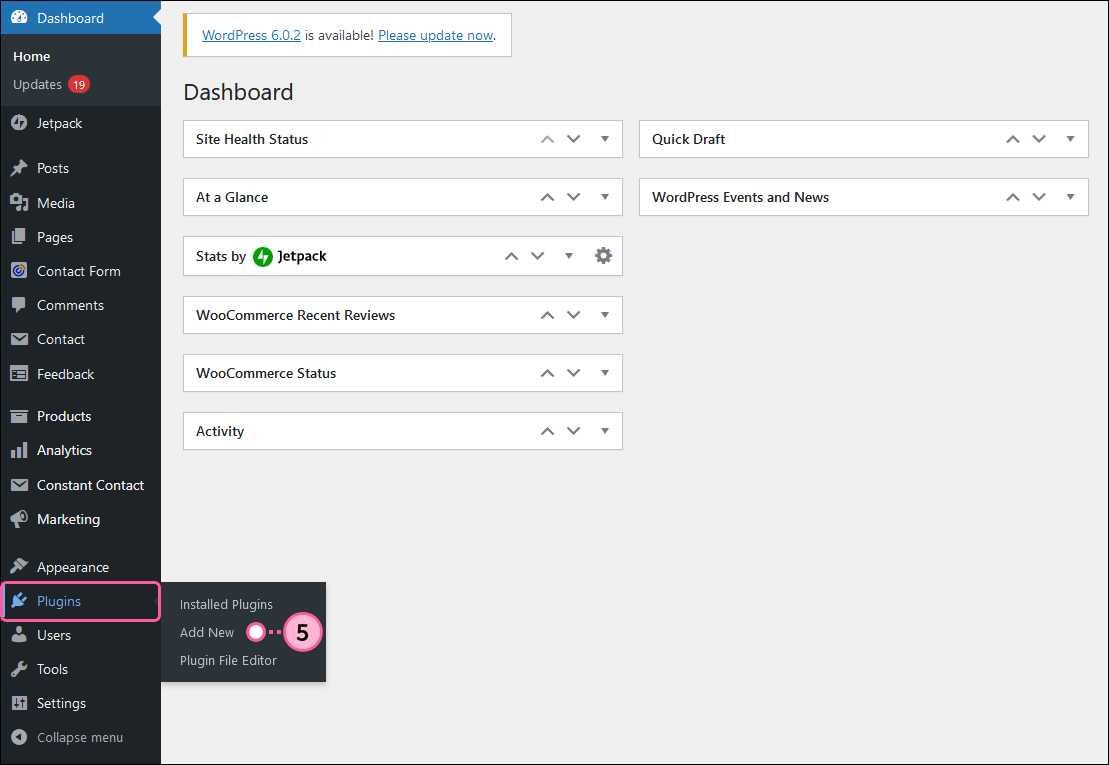Screen dimensions: 1109x765
Task: Click the WooCommerce Recent Reviews title
Action: pyautogui.click(x=296, y=315)
